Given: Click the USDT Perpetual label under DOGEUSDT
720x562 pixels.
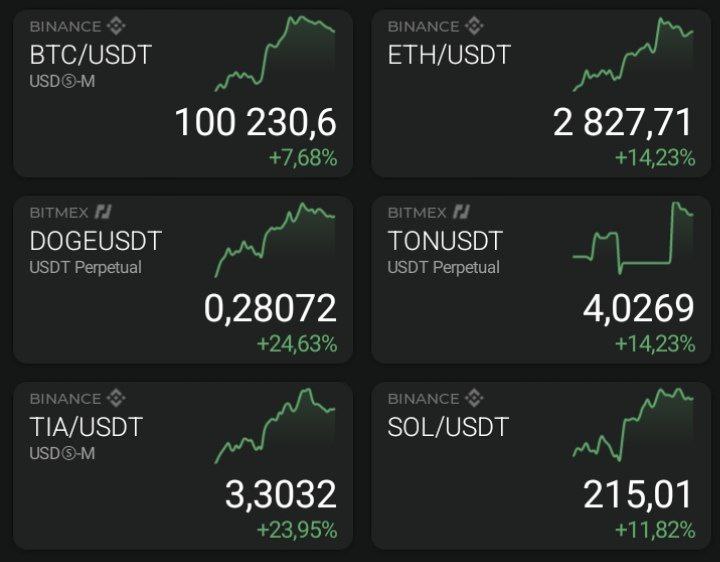Looking at the screenshot, I should (x=85, y=267).
